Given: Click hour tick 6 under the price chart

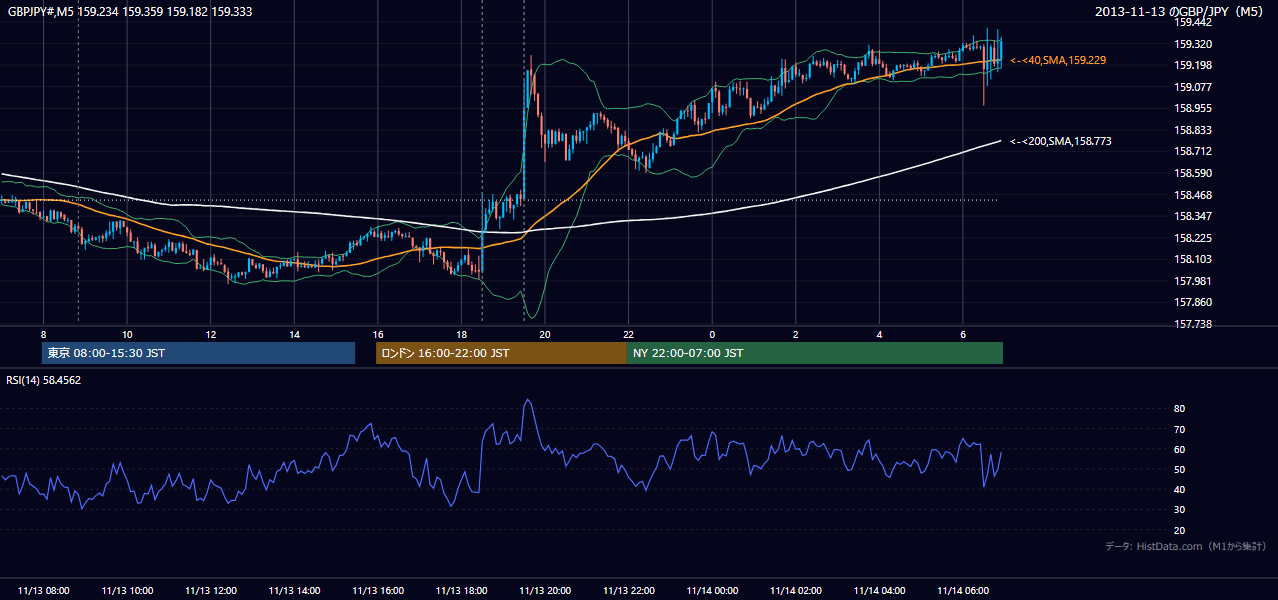Looking at the screenshot, I should (963, 334).
